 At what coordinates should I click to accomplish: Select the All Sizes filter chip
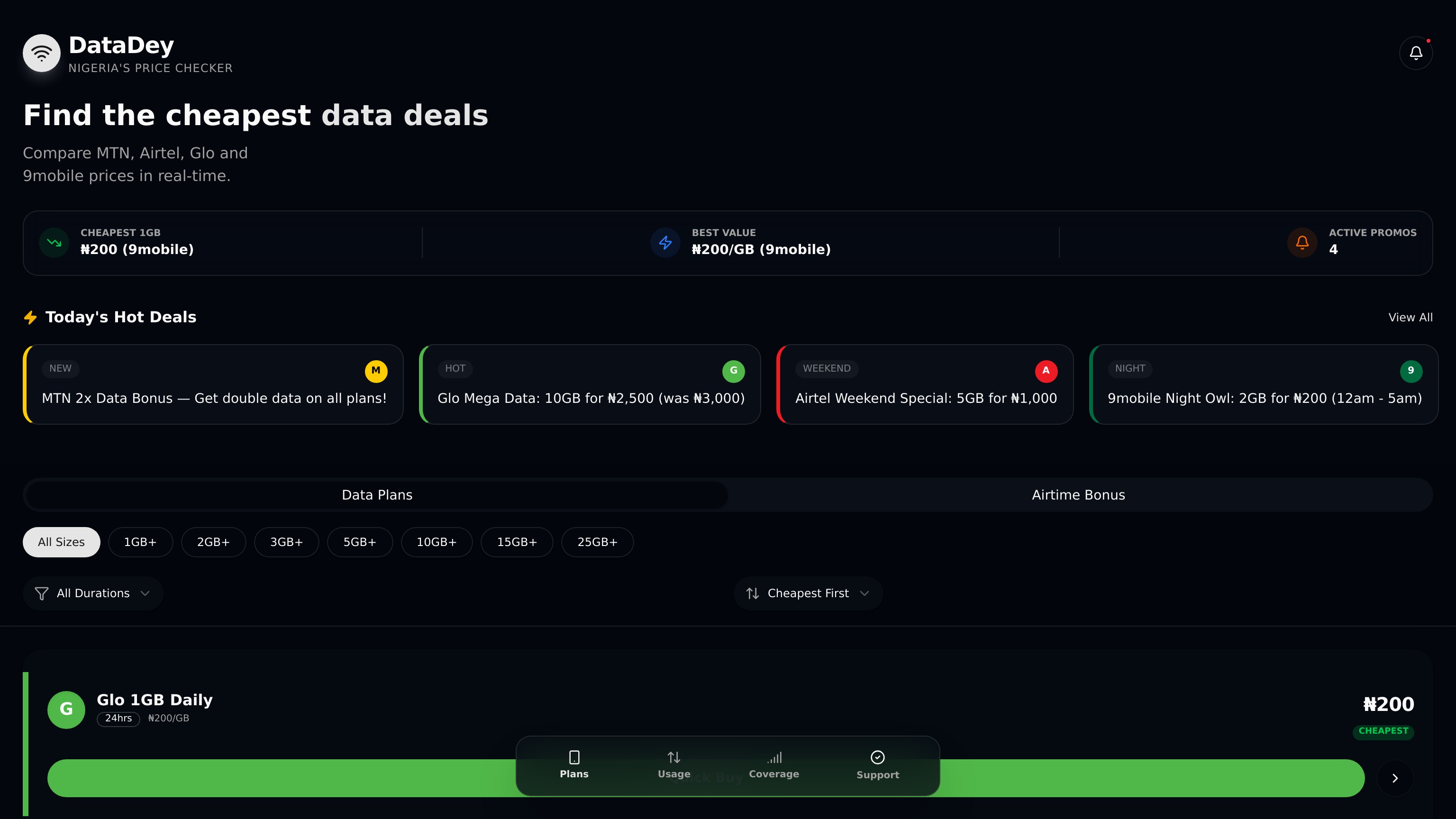[61, 542]
